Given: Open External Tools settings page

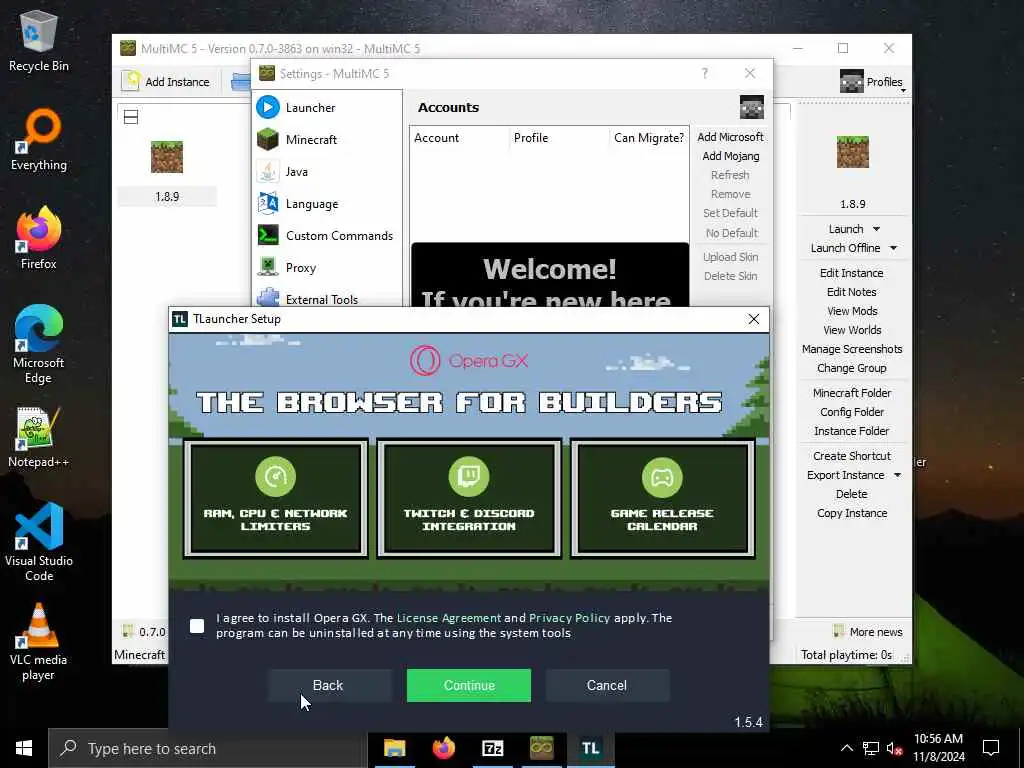Looking at the screenshot, I should click(x=327, y=298).
